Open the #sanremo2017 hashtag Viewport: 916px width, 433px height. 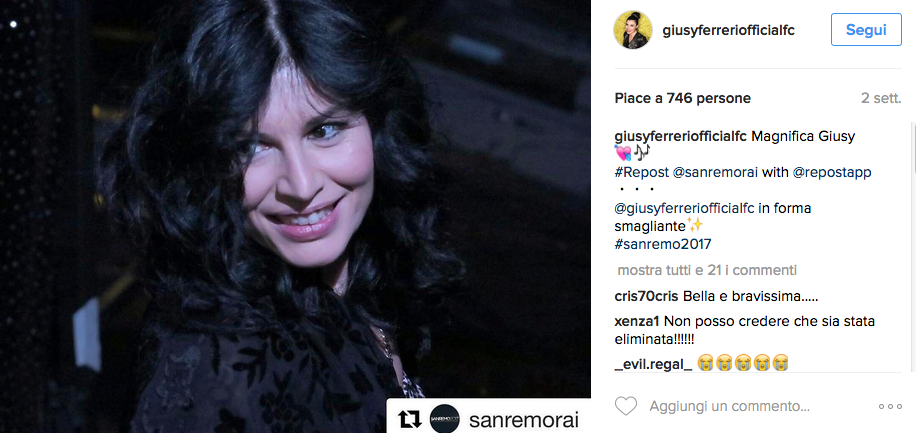coord(663,244)
